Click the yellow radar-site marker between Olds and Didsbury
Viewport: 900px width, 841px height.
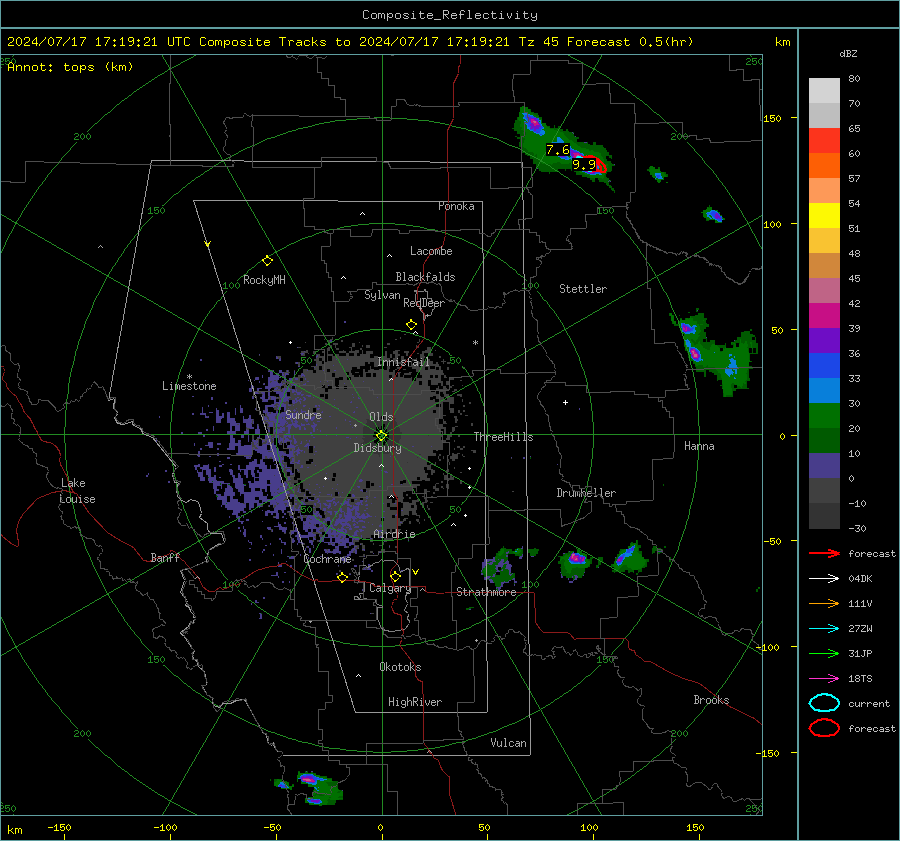tap(381, 436)
